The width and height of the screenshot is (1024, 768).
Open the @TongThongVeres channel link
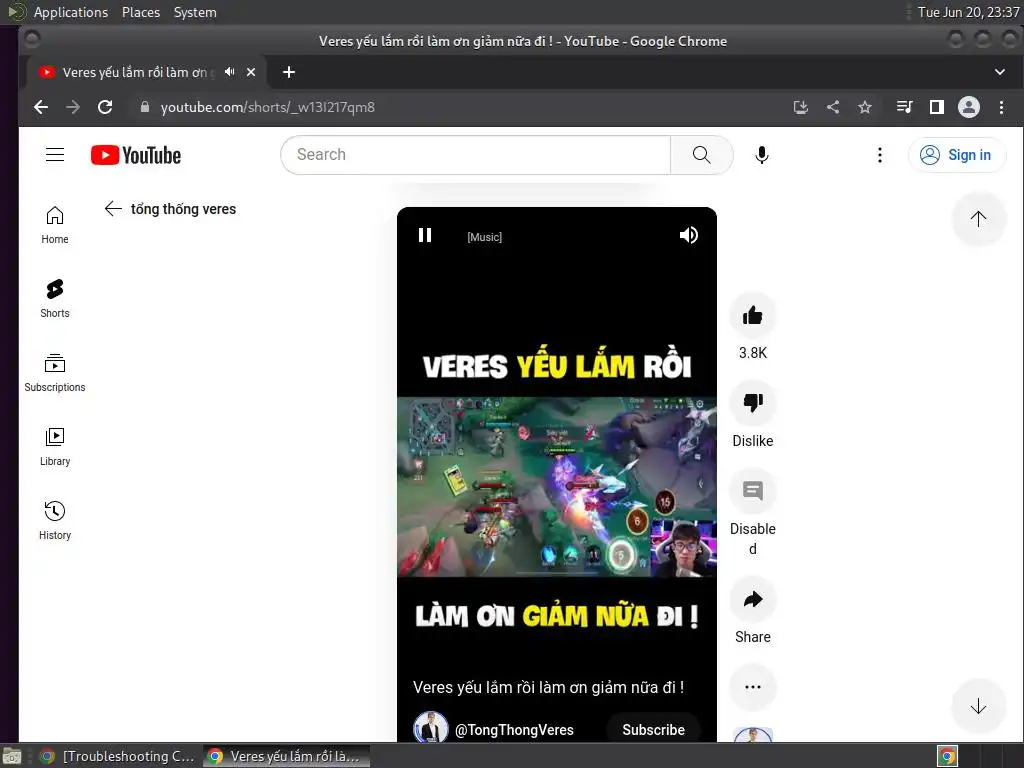click(x=514, y=730)
